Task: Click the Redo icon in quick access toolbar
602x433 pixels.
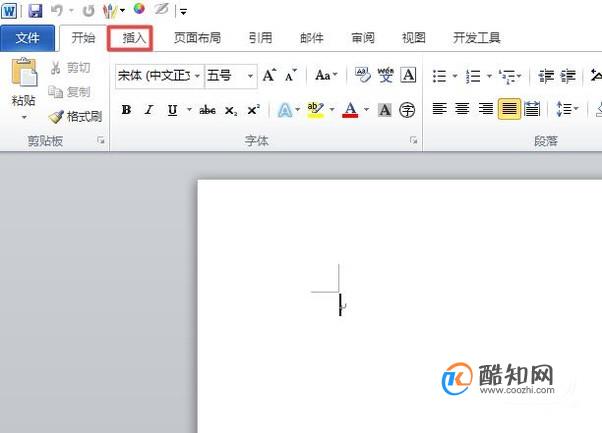Action: point(88,11)
